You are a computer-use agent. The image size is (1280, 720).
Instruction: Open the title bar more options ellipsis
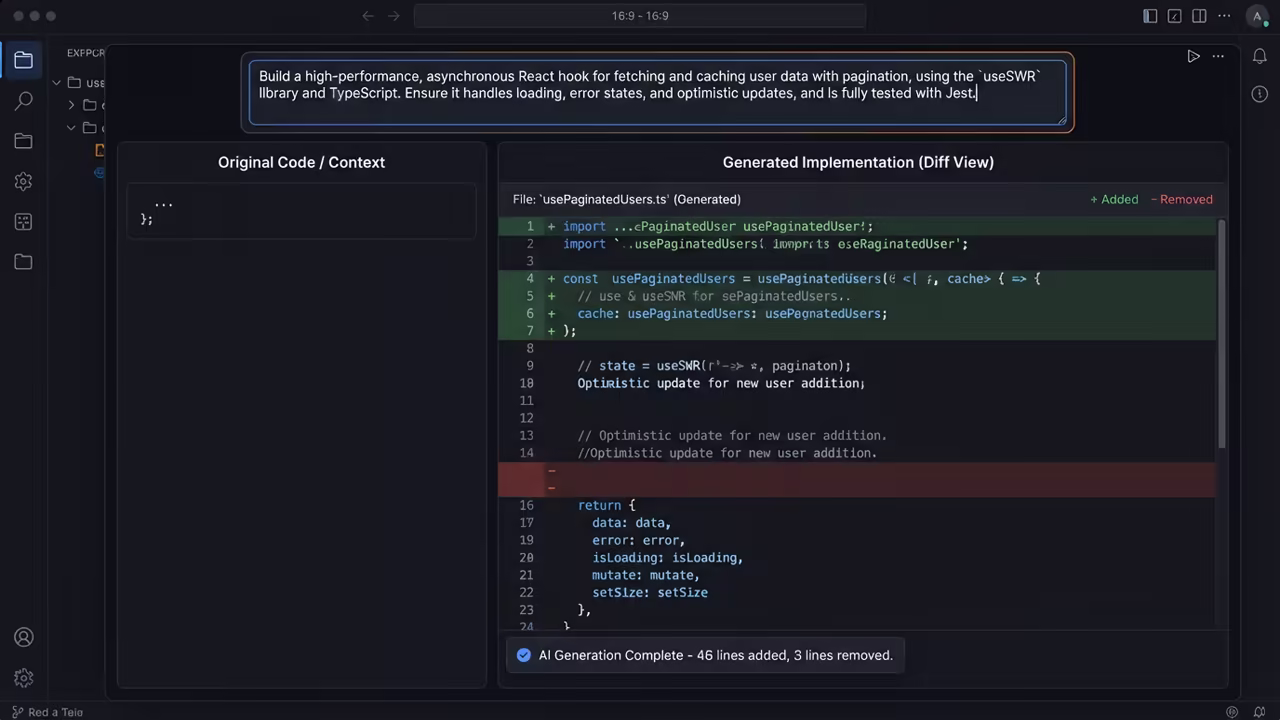[x=1224, y=16]
